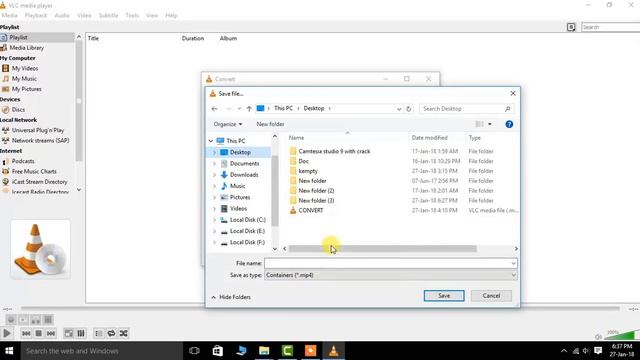The width and height of the screenshot is (640, 360).
Task: Click the VLC Play button
Action: (x=7, y=333)
